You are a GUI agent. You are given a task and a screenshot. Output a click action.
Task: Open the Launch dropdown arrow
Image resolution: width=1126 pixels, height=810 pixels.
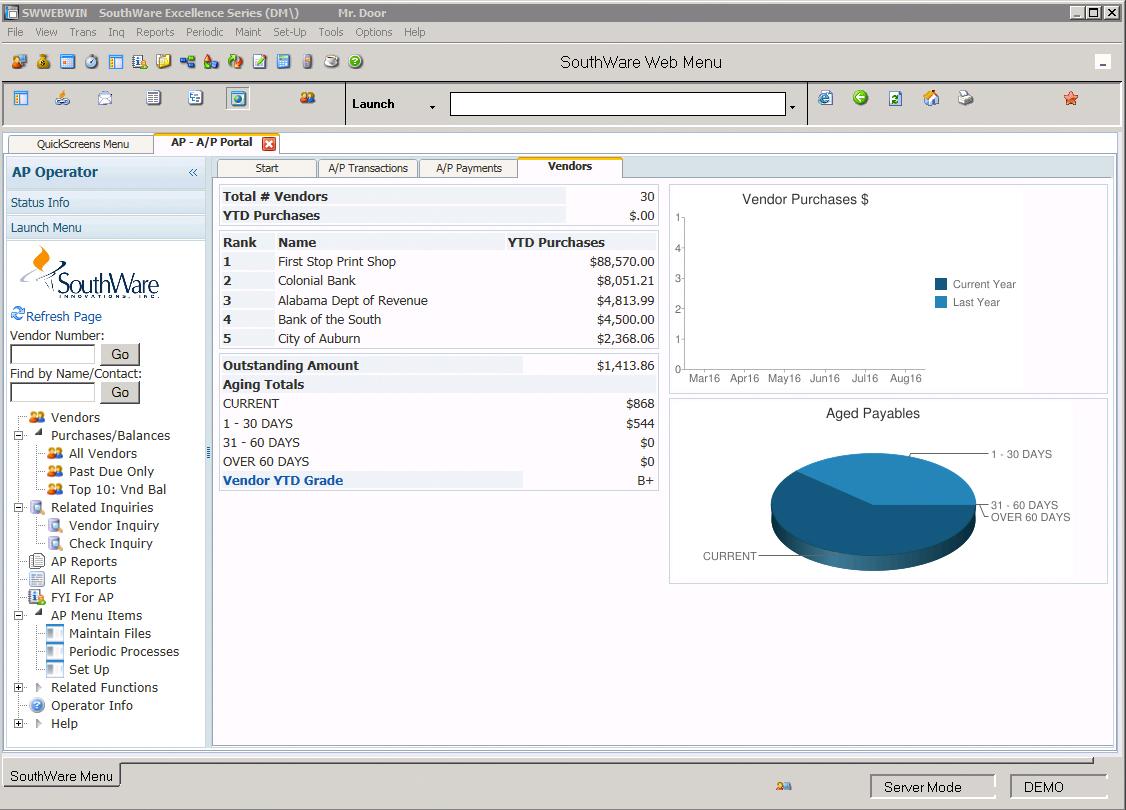[x=432, y=107]
